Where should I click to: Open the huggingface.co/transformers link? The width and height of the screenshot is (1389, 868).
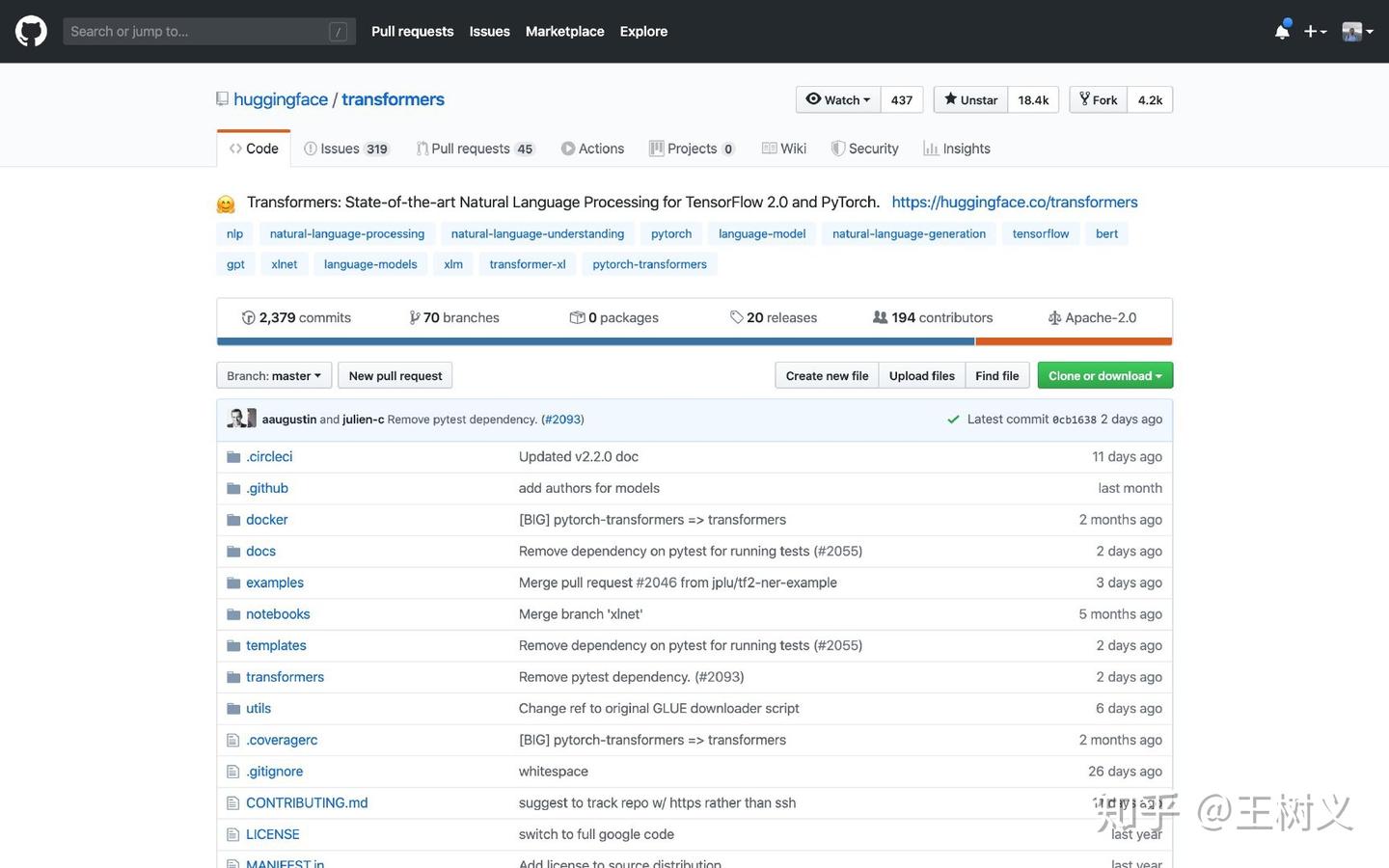1014,202
